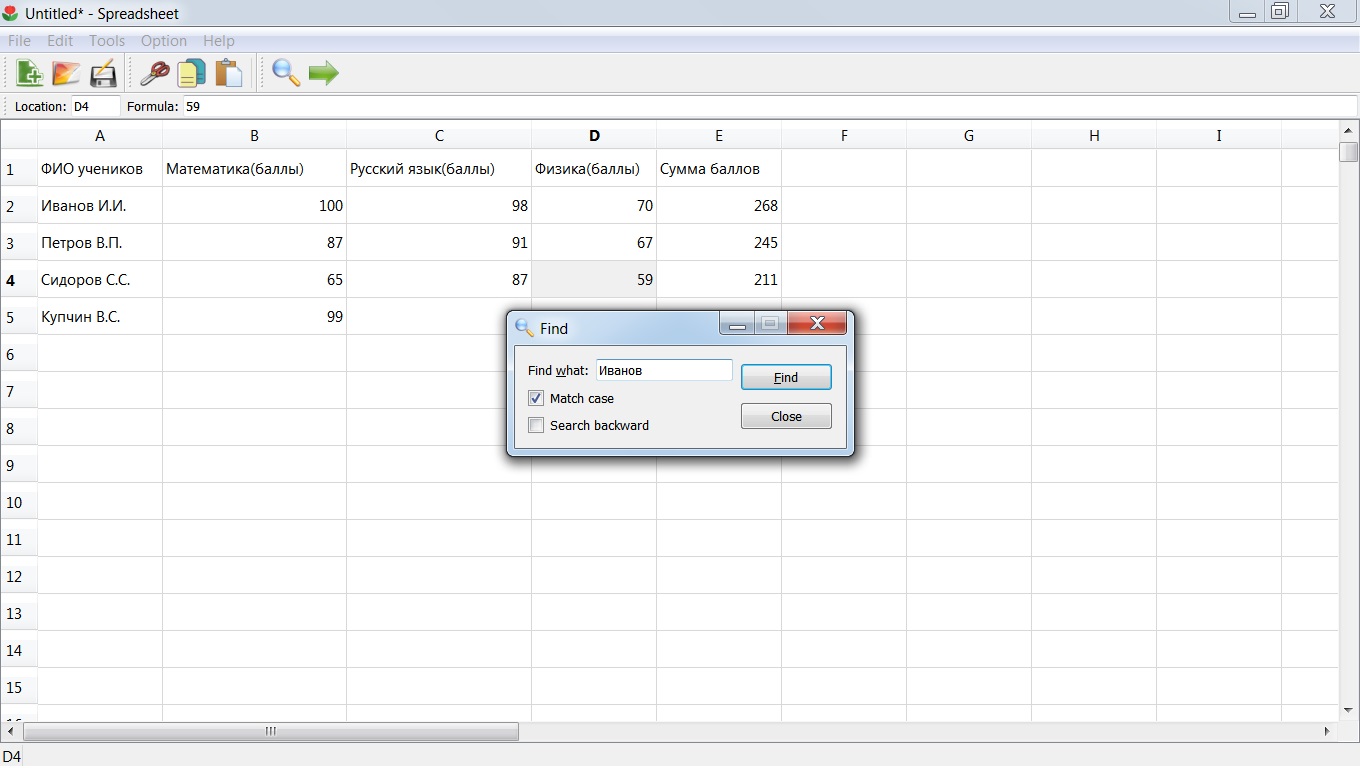Image resolution: width=1360 pixels, height=768 pixels.
Task: Paste from clipboard using the clipboard icon
Action: click(x=229, y=73)
